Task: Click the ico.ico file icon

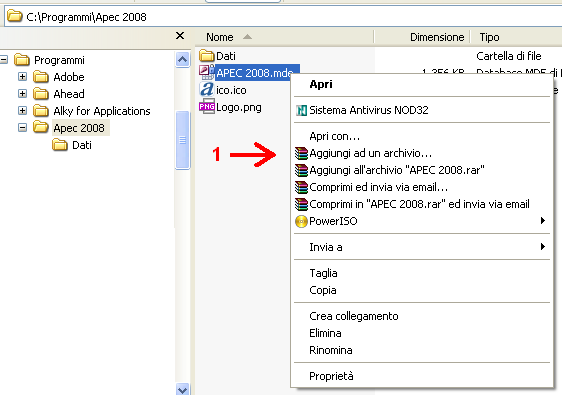Action: [x=207, y=90]
